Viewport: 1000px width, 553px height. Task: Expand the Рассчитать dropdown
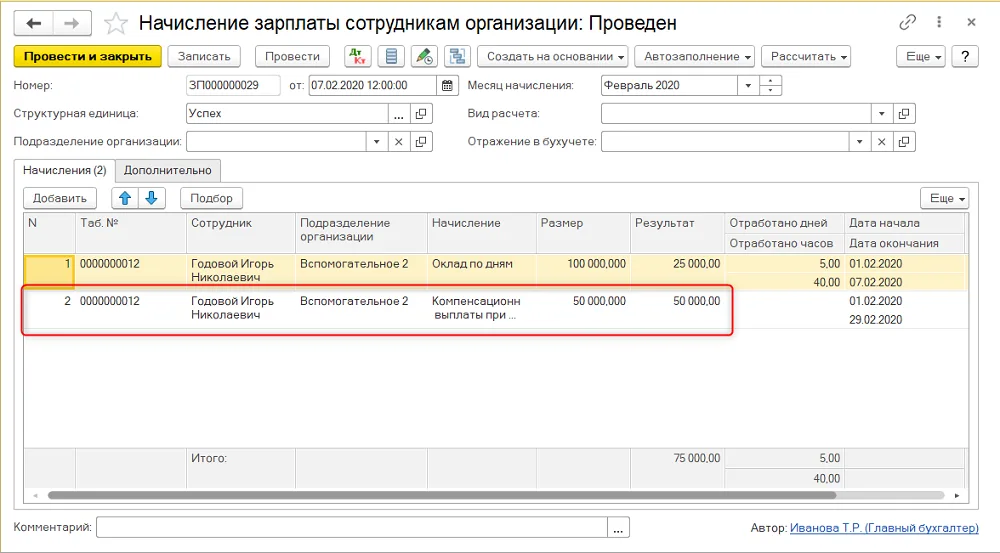coord(806,56)
